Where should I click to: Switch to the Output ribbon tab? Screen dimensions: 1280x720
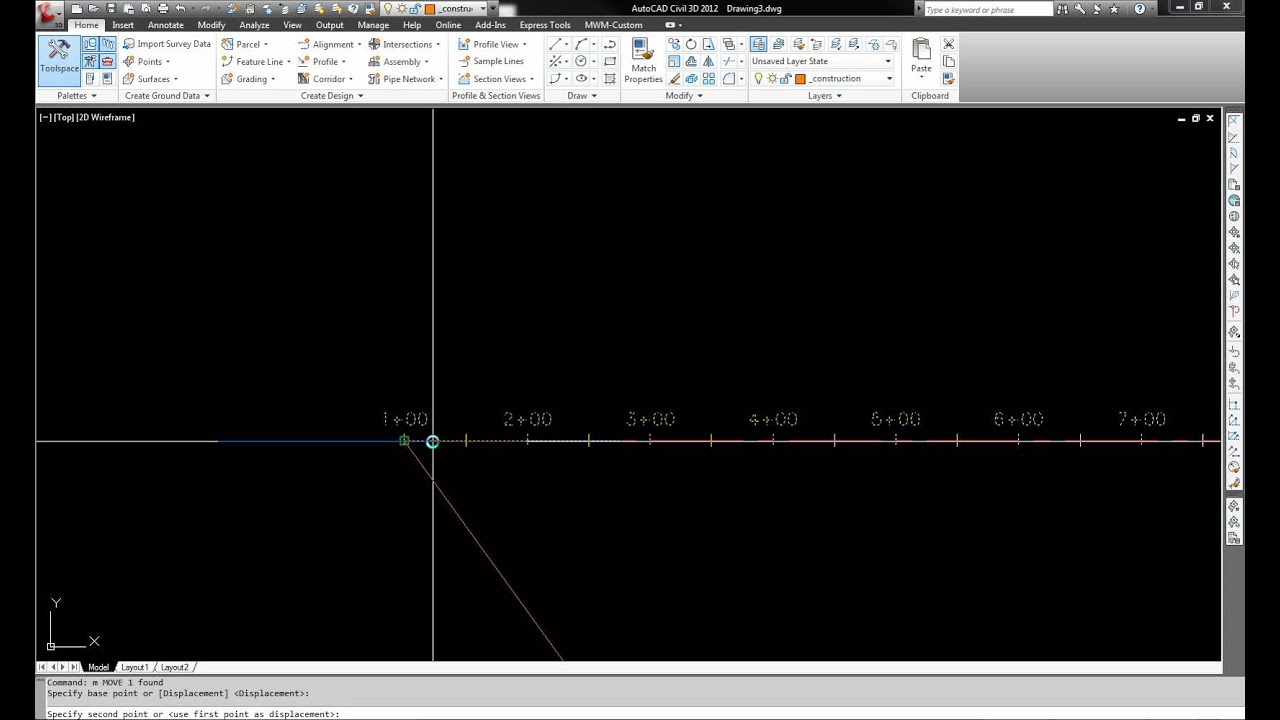(x=329, y=25)
